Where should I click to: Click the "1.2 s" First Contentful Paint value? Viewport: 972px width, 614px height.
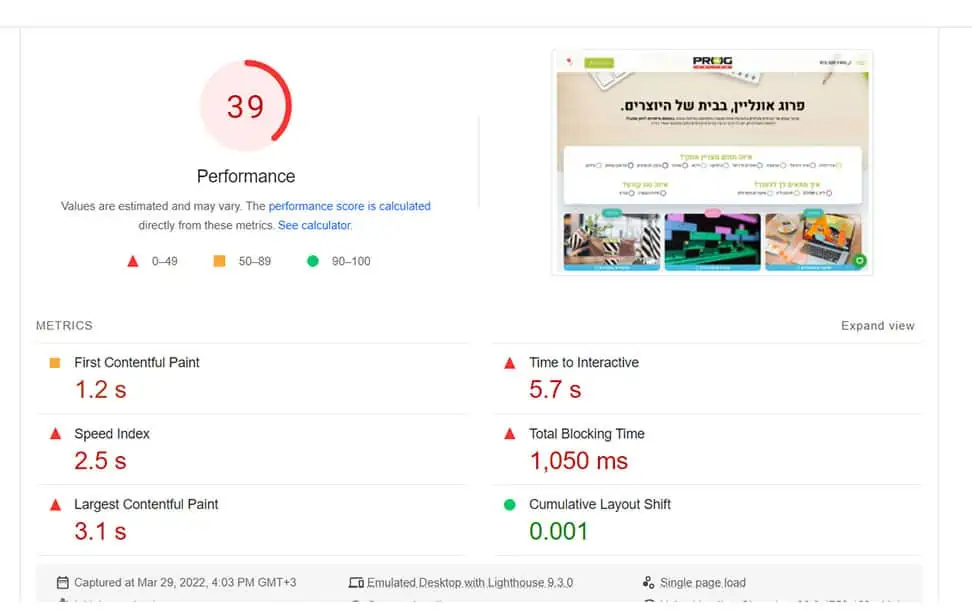tap(100, 389)
